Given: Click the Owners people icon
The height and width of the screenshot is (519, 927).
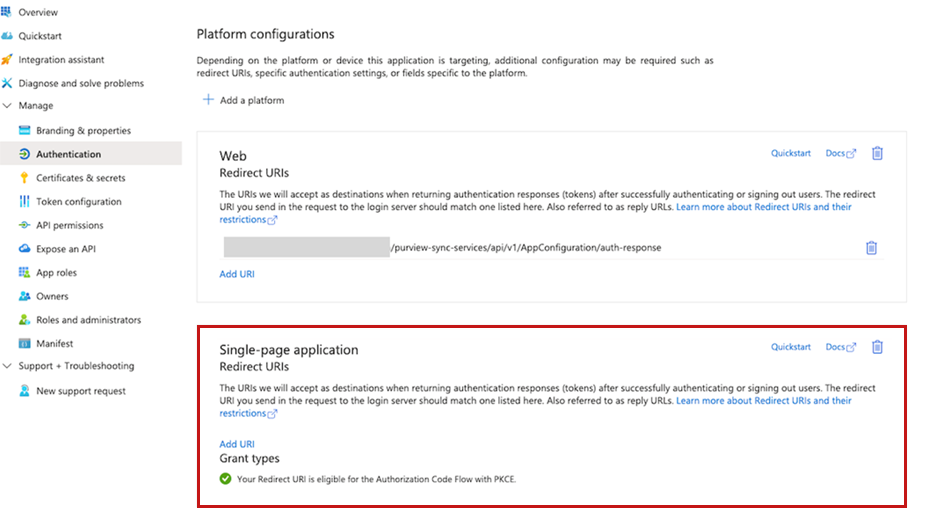Looking at the screenshot, I should (x=24, y=296).
